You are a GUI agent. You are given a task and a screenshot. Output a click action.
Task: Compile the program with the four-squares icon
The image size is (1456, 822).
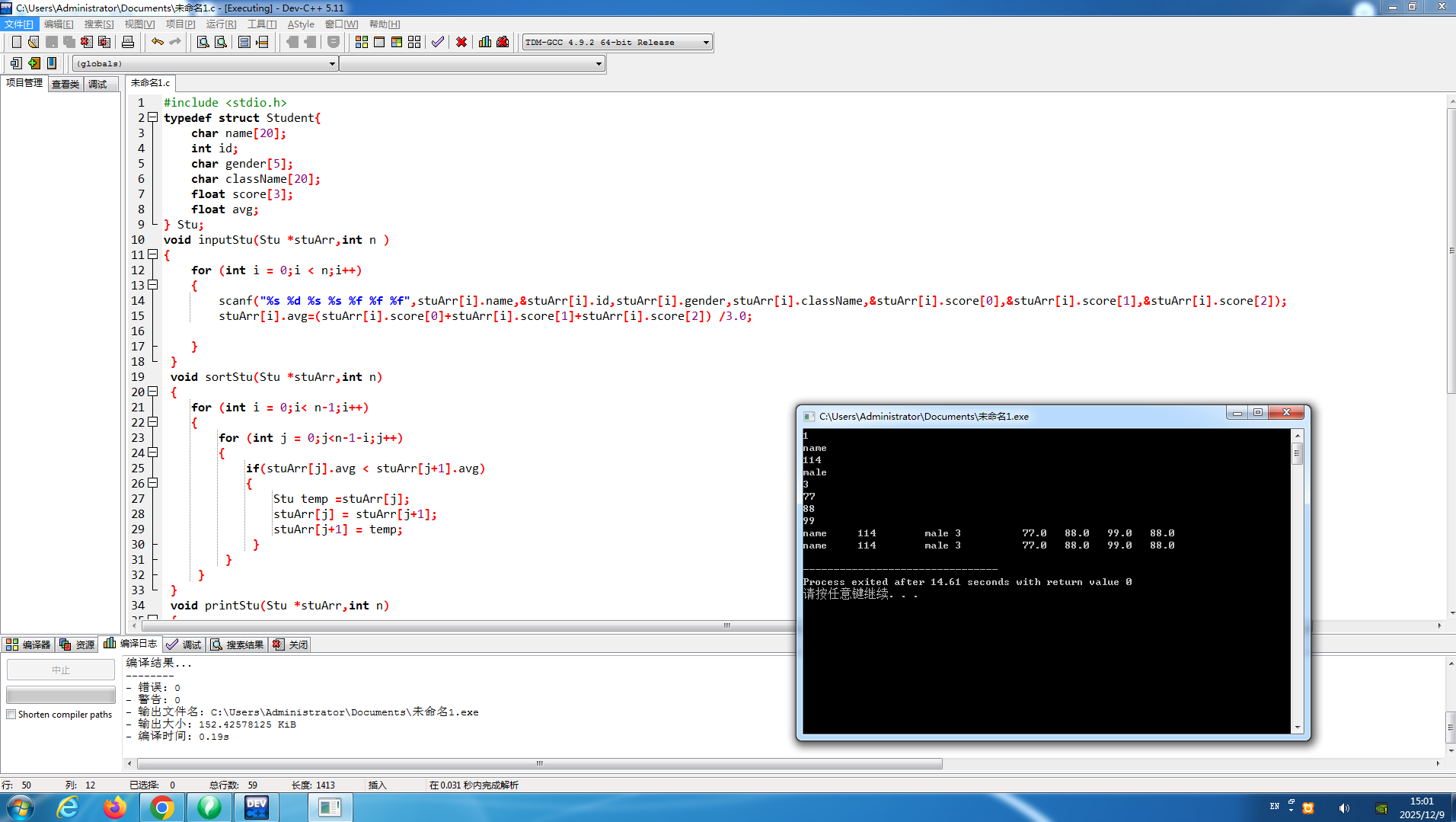[362, 42]
